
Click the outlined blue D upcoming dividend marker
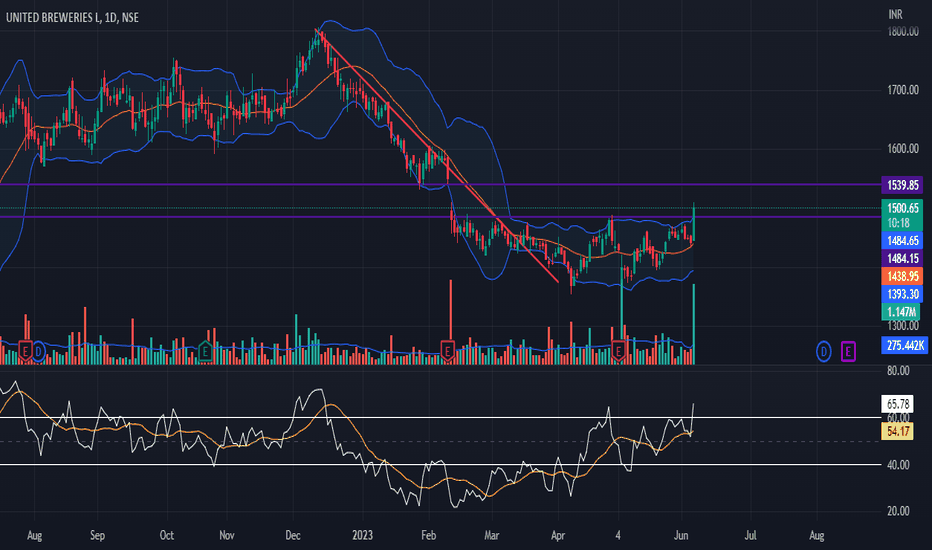[823, 351]
